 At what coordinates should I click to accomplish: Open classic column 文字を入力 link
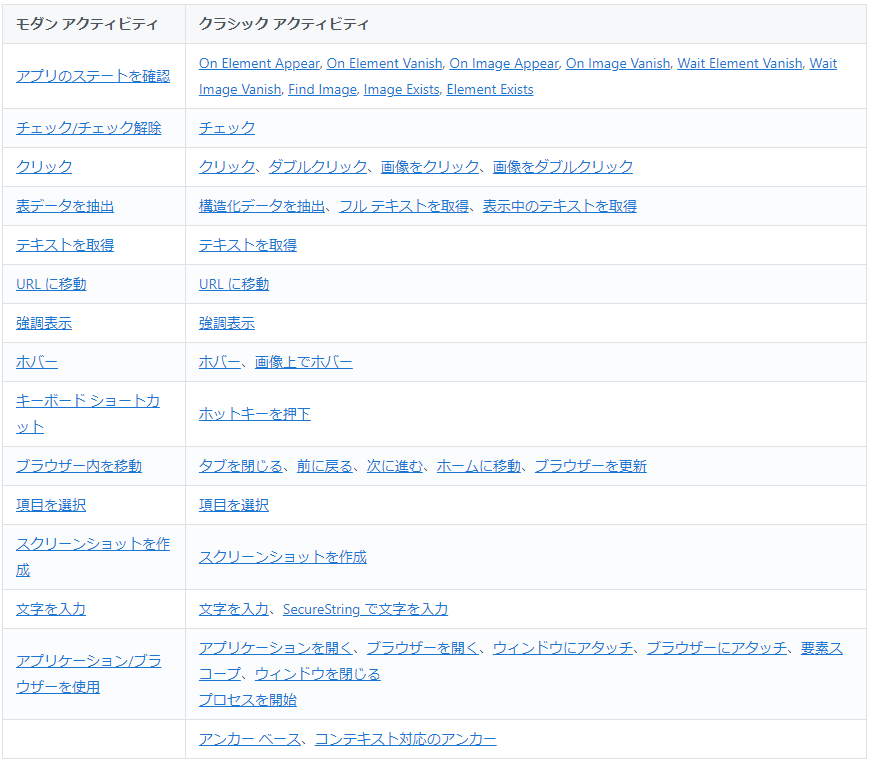pos(234,609)
